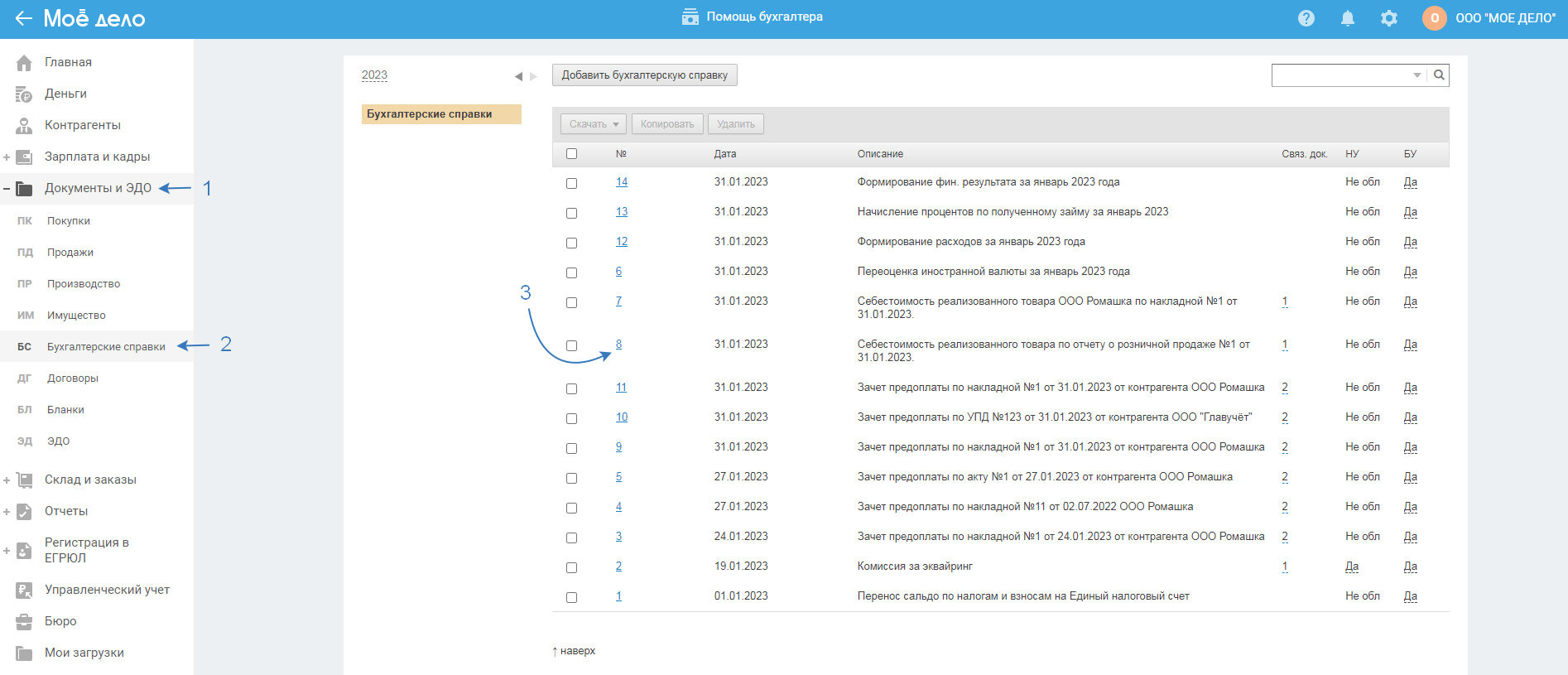1568x675 pixels.
Task: Click the Деньги sidebar icon
Action: [24, 94]
